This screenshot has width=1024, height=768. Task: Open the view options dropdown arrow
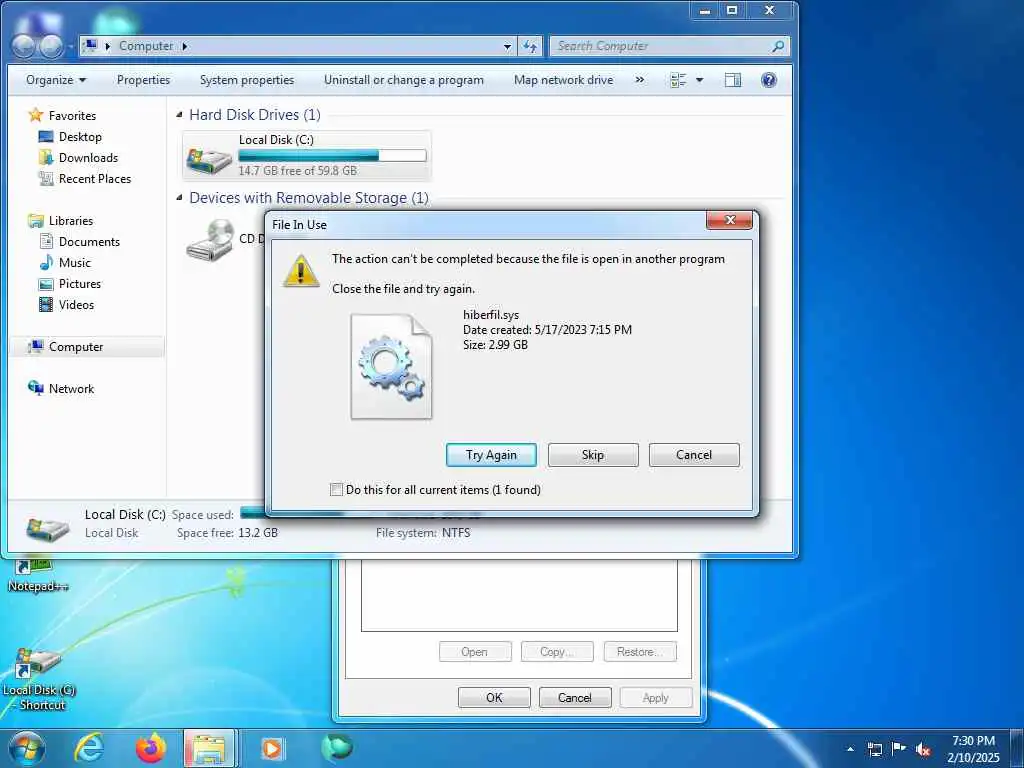[699, 80]
